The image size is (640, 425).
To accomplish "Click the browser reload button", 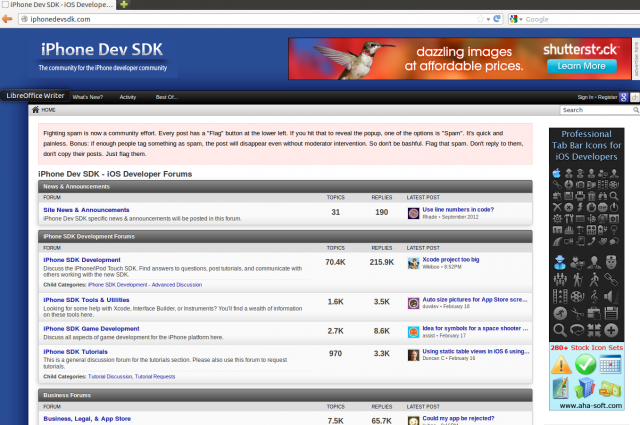I will click(496, 19).
